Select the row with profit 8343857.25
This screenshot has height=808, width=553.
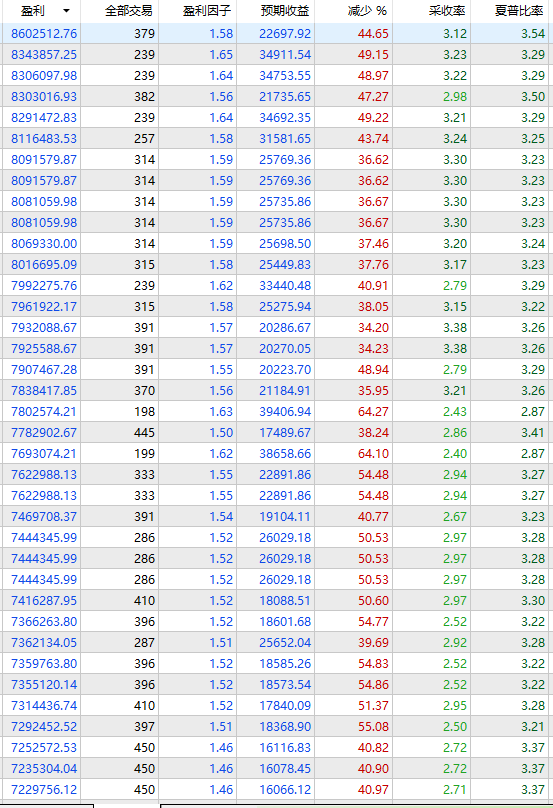pos(276,55)
